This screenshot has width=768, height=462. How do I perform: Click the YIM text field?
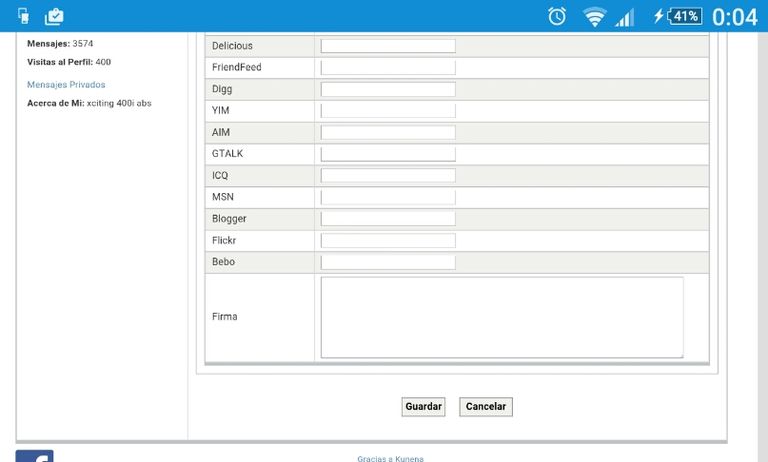(x=388, y=111)
